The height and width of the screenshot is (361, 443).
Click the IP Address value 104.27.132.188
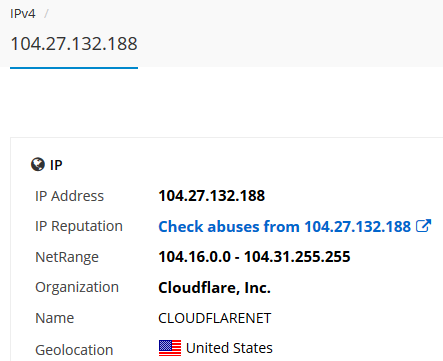click(212, 196)
